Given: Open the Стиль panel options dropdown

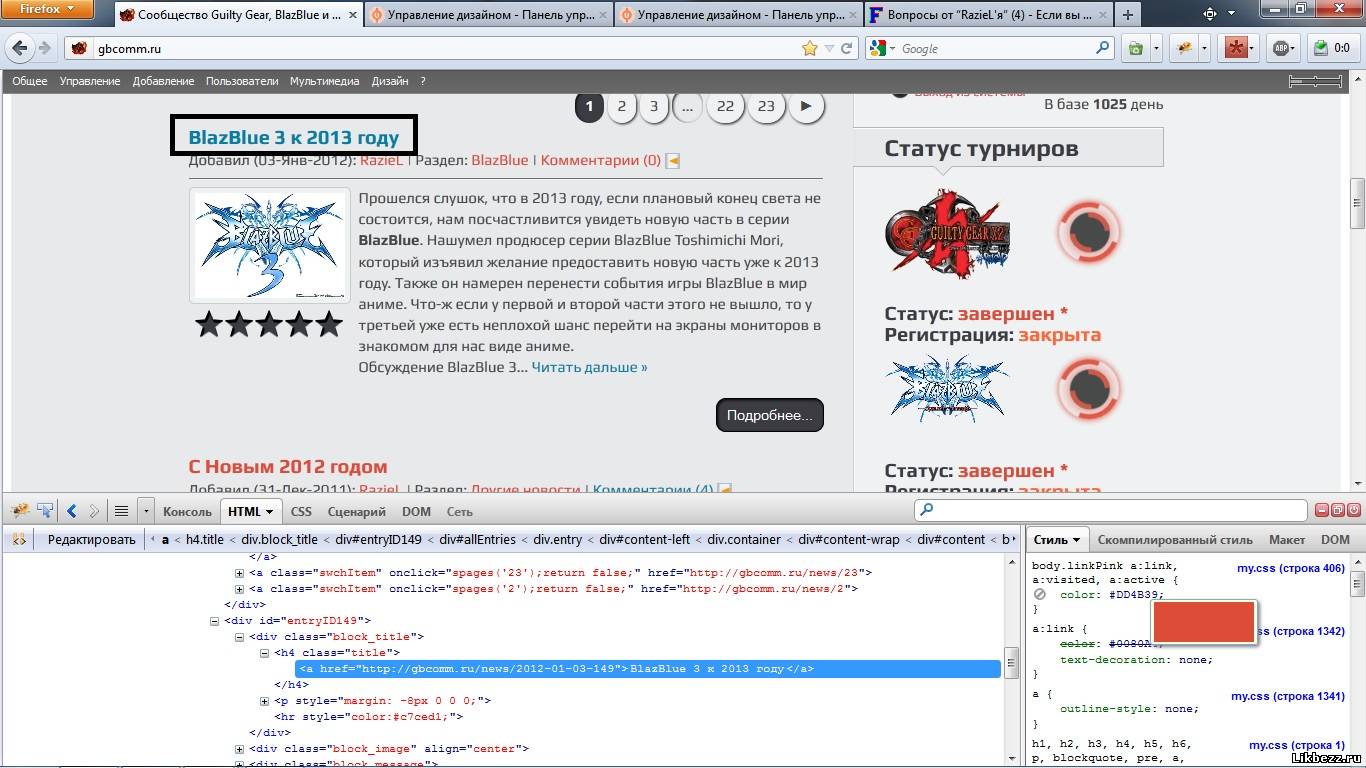Looking at the screenshot, I should (1077, 540).
